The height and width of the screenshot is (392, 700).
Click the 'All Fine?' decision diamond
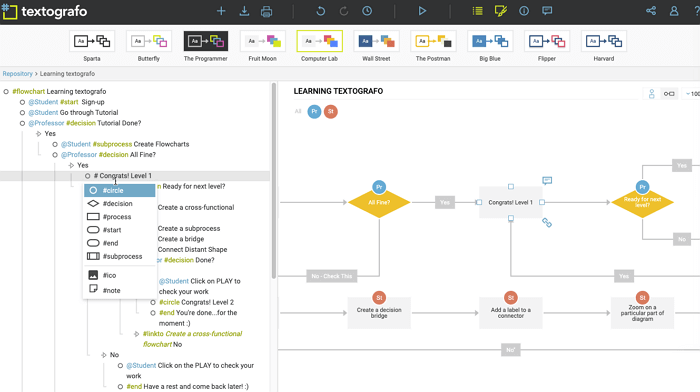click(379, 202)
